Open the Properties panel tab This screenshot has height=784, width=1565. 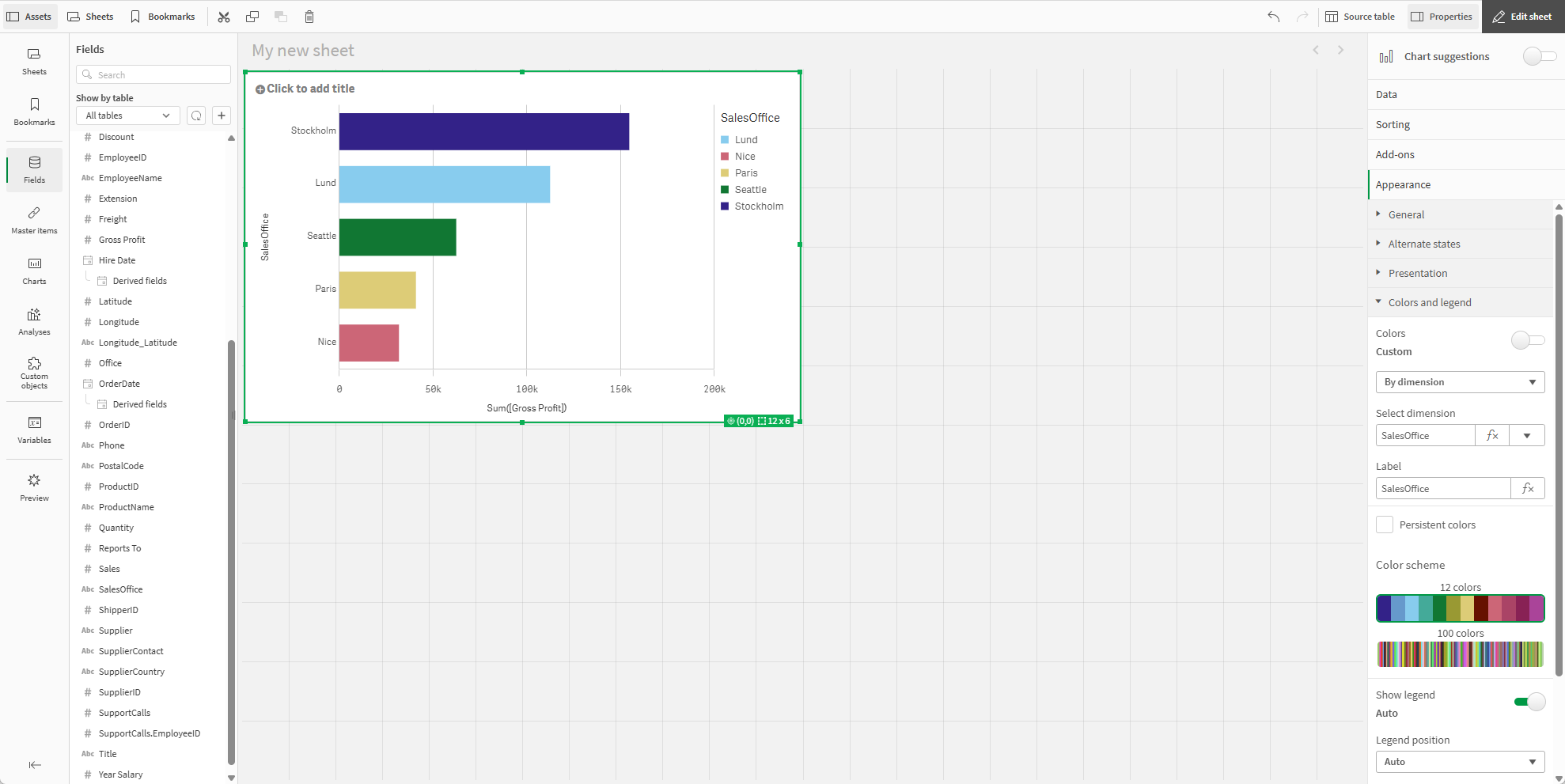pyautogui.click(x=1442, y=16)
